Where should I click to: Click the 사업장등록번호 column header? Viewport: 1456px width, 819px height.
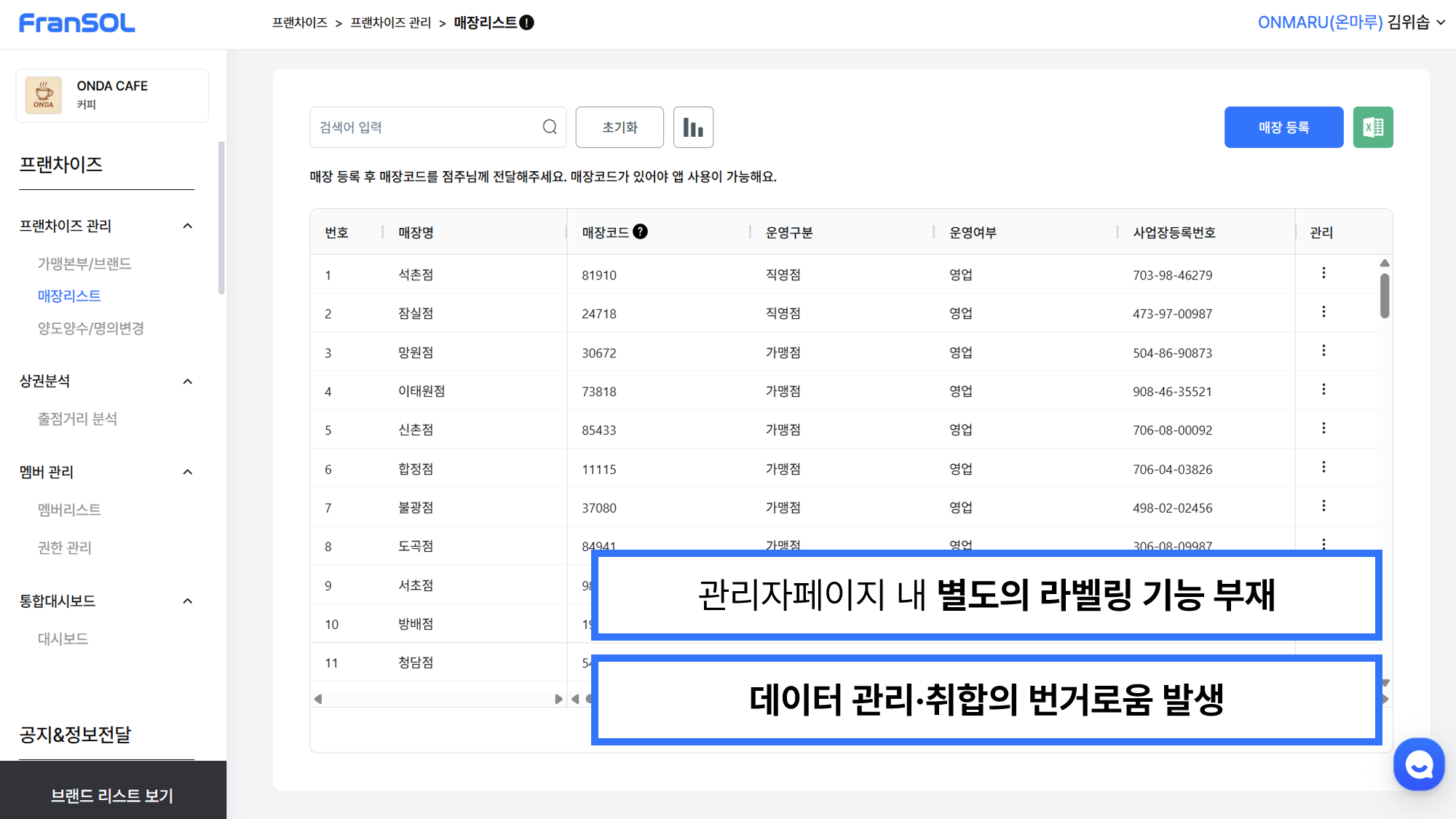pyautogui.click(x=1174, y=232)
